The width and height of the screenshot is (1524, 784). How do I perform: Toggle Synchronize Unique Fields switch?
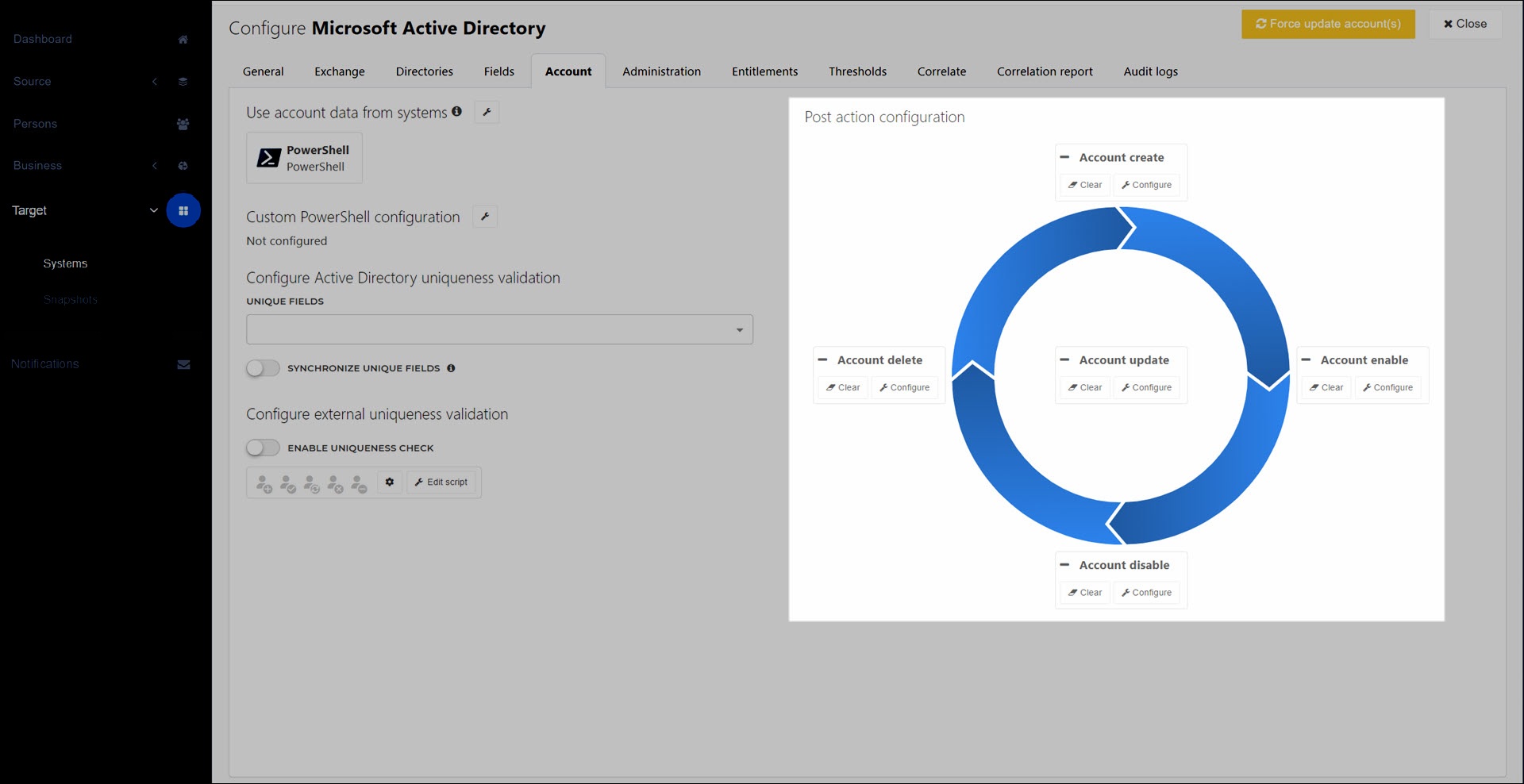coord(263,368)
